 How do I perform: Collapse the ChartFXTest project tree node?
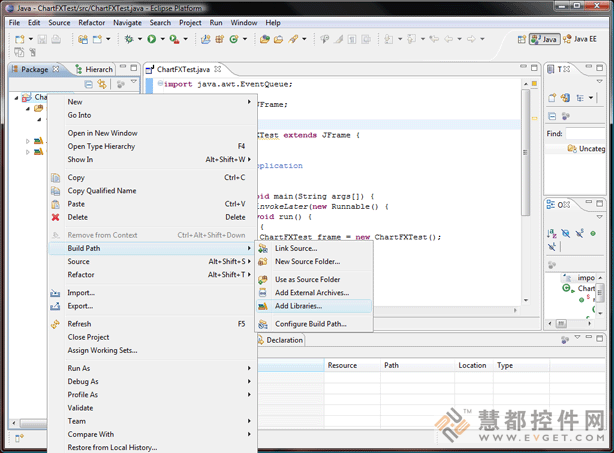16,97
